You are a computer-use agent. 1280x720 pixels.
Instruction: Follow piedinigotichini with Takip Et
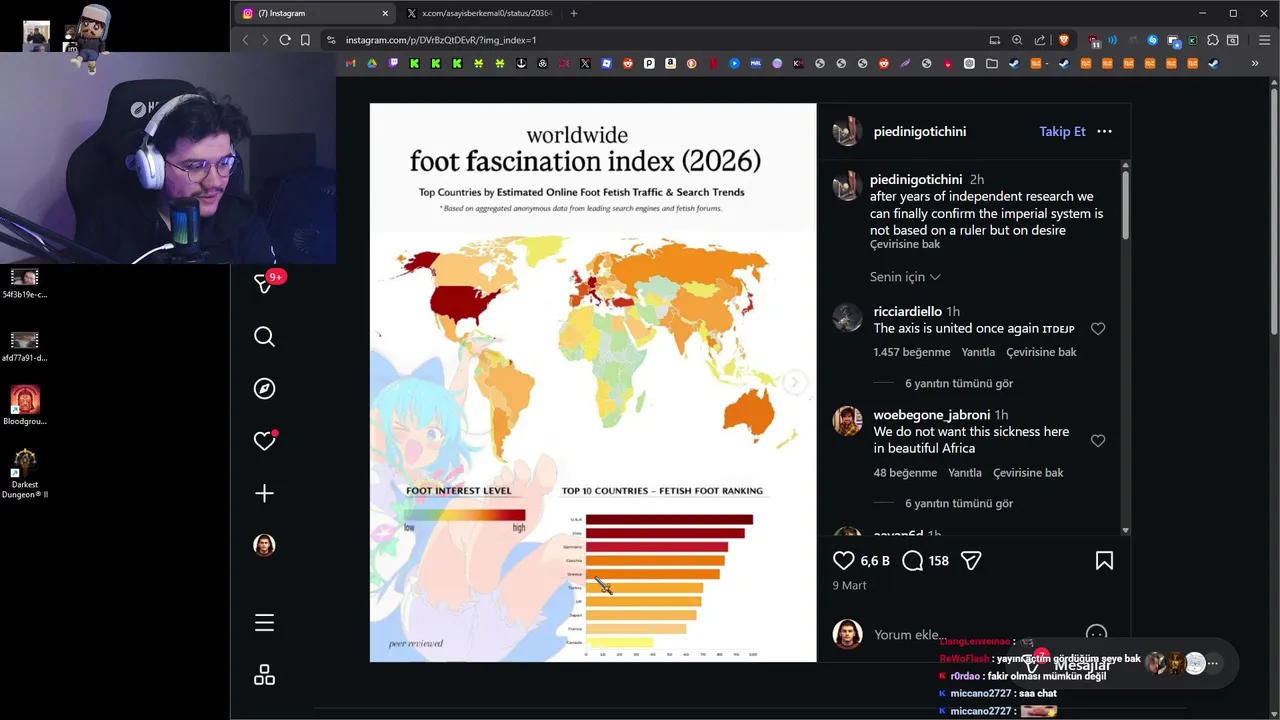(x=1062, y=131)
